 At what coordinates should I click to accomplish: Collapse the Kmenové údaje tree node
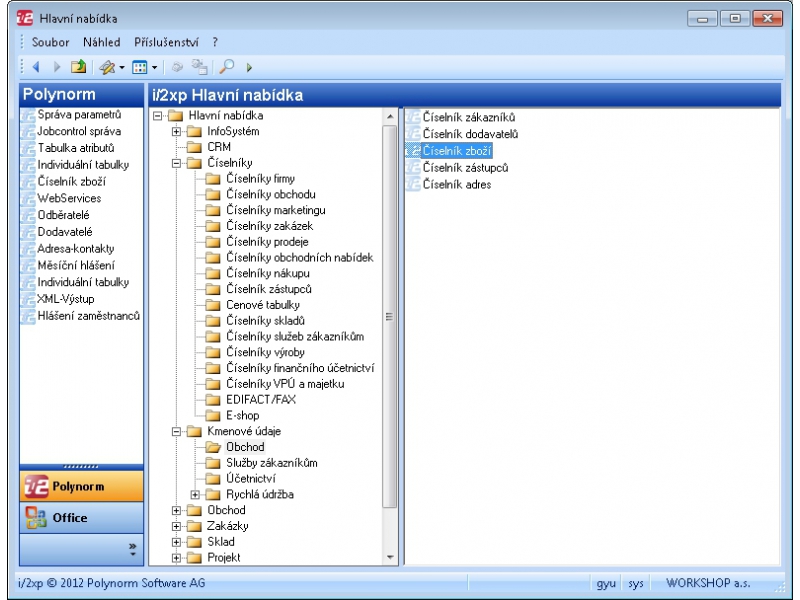[x=176, y=432]
